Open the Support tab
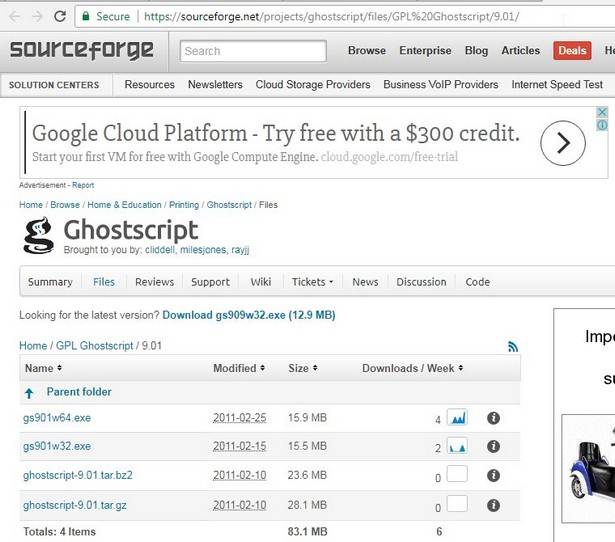This screenshot has height=542, width=615. (x=210, y=282)
